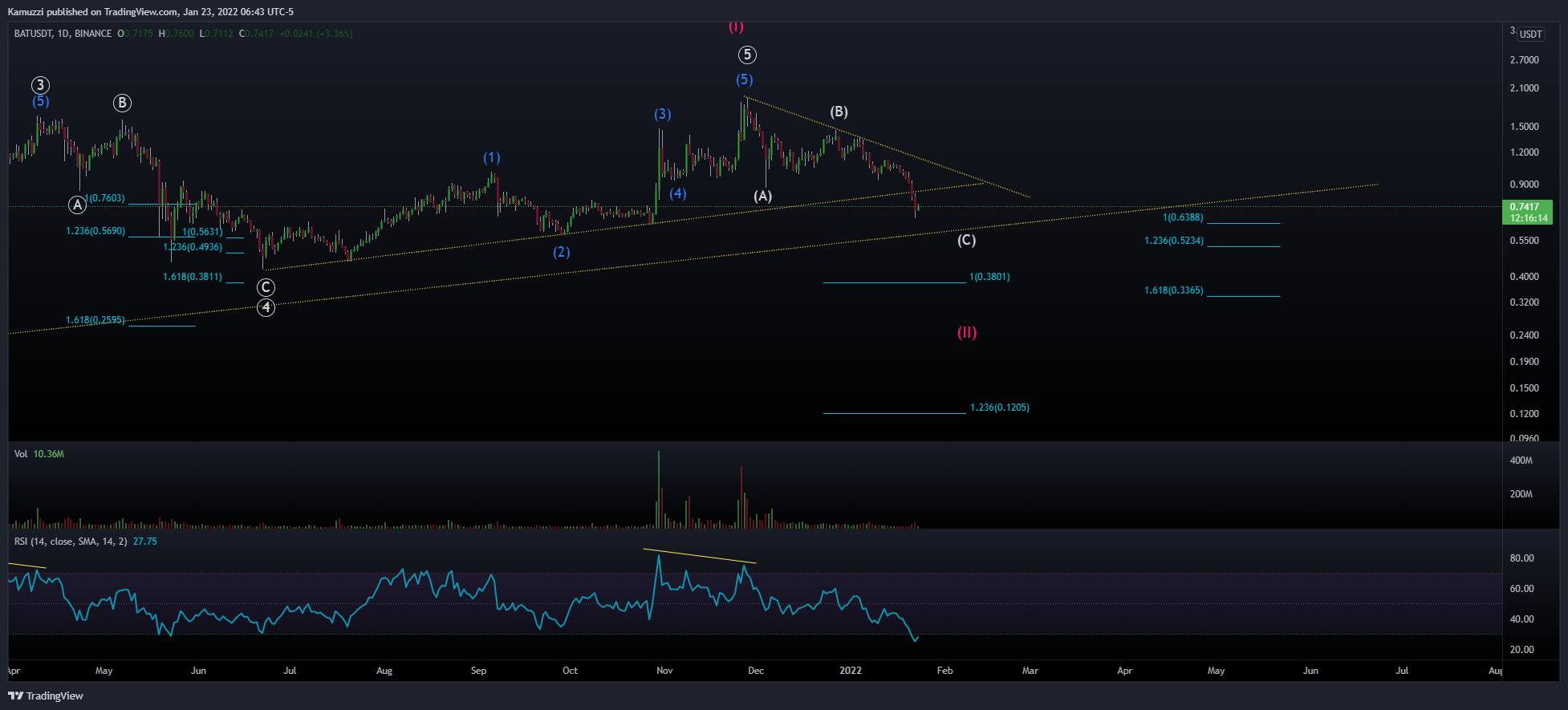The width and height of the screenshot is (1568, 710).
Task: Select the blue (2) wave label
Action: click(562, 252)
